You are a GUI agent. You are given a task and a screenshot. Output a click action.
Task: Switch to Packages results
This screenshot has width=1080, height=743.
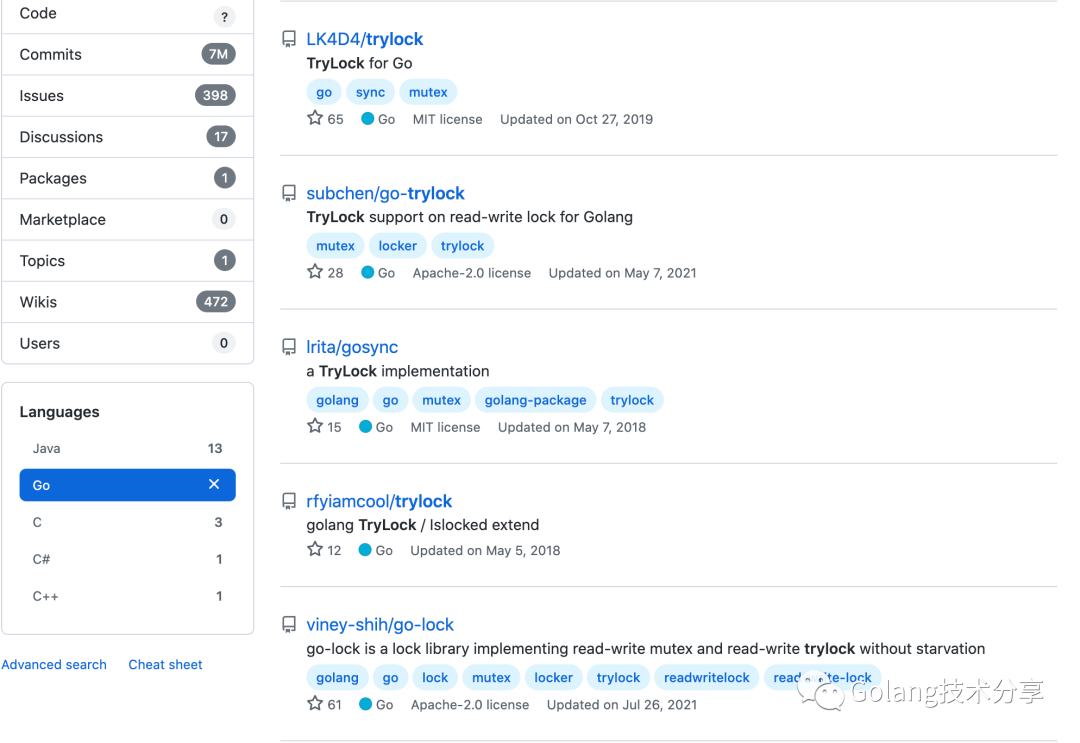[x=127, y=178]
